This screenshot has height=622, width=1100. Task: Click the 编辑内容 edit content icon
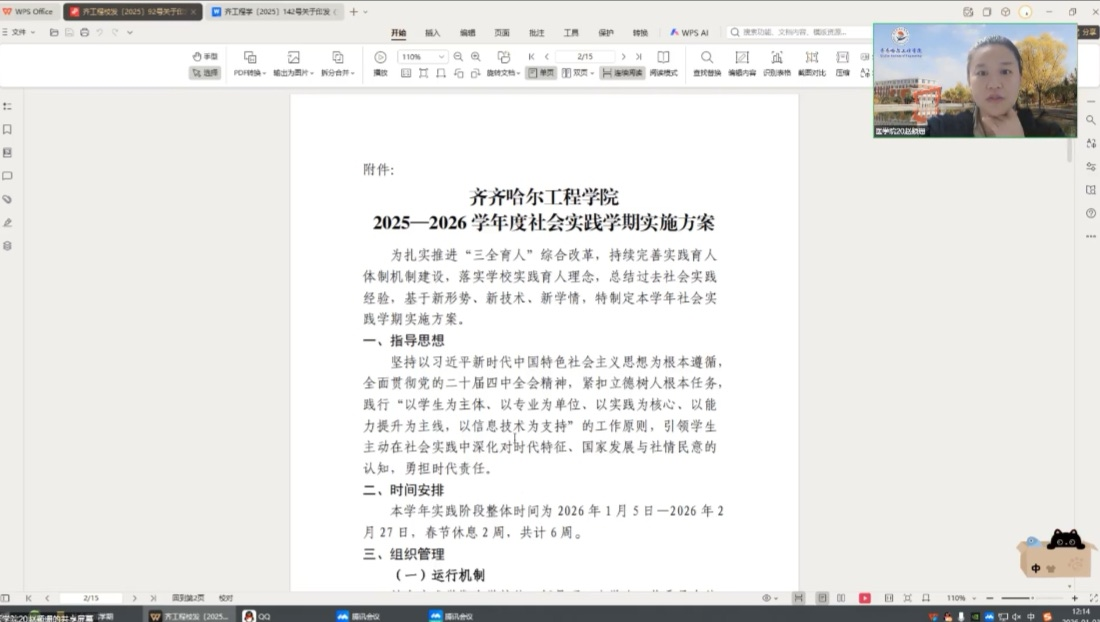tap(742, 58)
